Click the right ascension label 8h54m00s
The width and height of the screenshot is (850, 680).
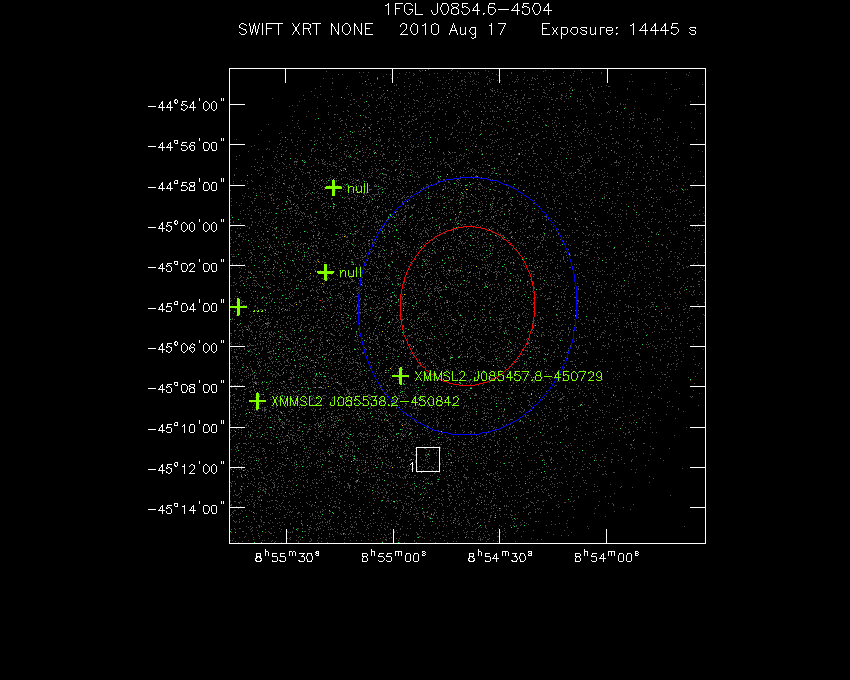[x=607, y=557]
